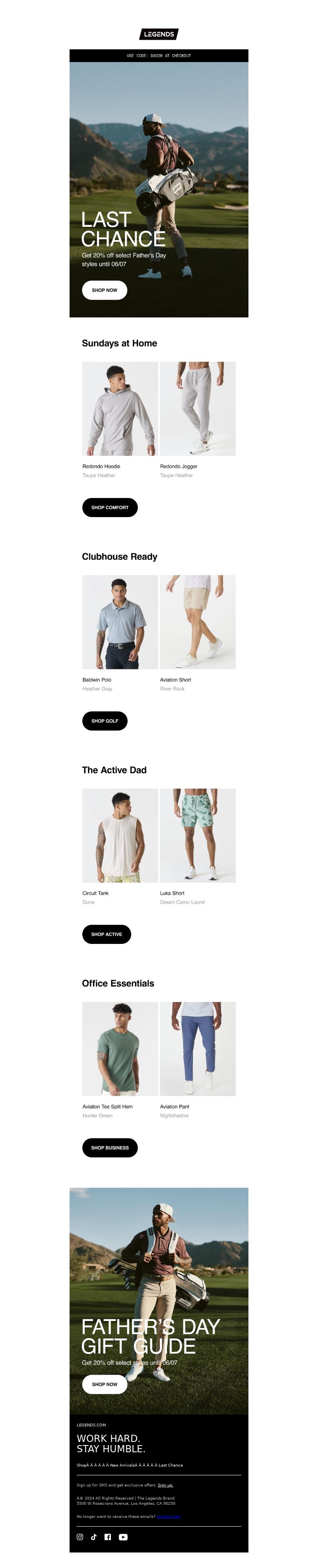Image resolution: width=318 pixels, height=1568 pixels.
Task: Click the Shop Golf button
Action: [x=105, y=721]
